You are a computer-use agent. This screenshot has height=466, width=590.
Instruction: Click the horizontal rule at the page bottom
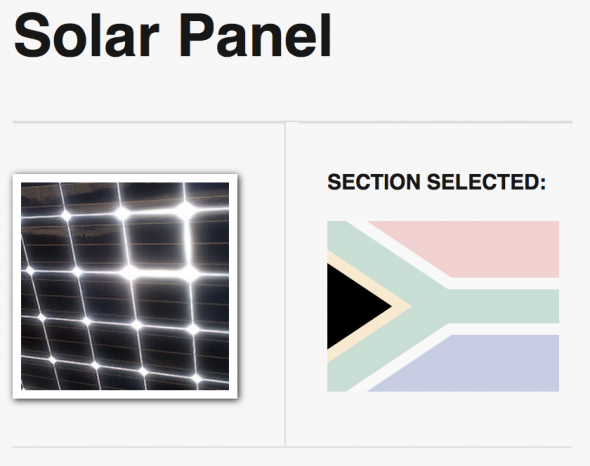click(292, 447)
